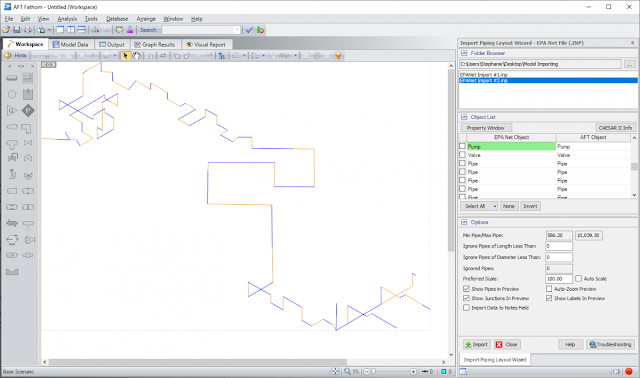This screenshot has height=378, width=640.
Task: Click the green checkmark icon beside Search
Action: [249, 30]
